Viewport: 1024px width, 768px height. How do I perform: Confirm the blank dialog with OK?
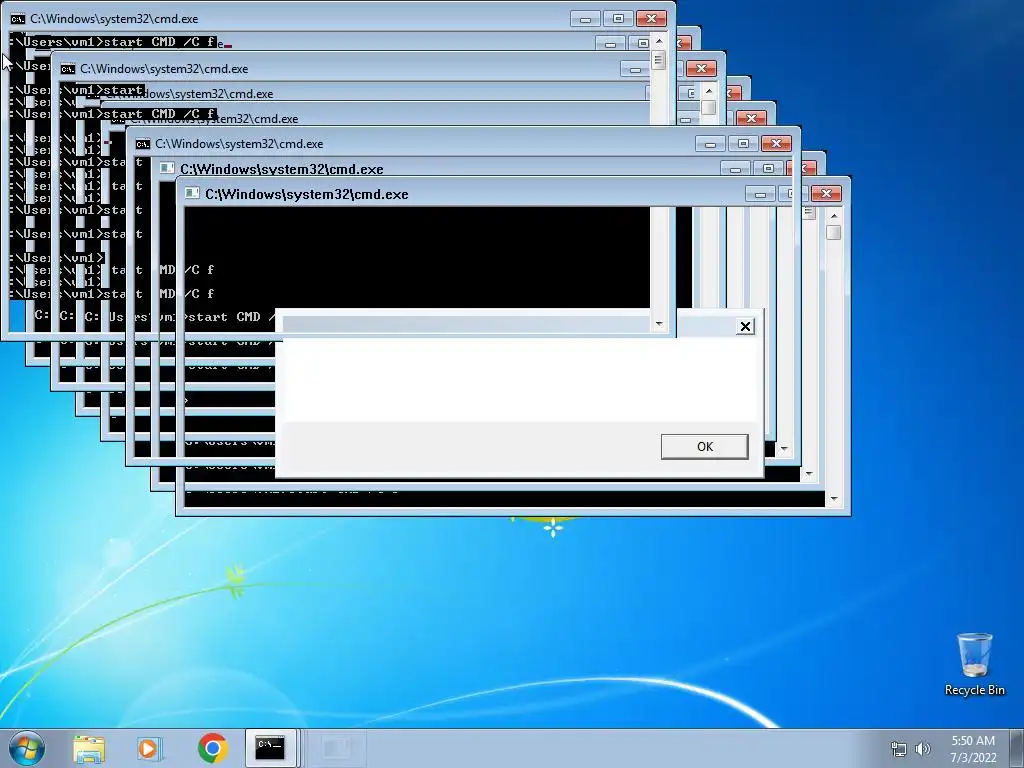pyautogui.click(x=705, y=447)
